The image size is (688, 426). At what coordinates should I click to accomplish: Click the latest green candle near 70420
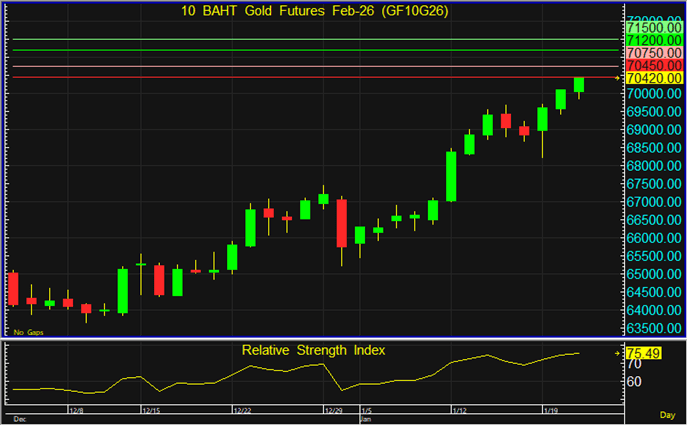(x=579, y=85)
